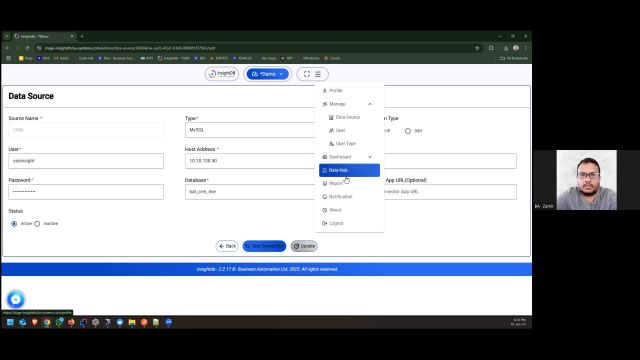Viewport: 640px width, 360px height.
Task: Collapse the Manage menu section
Action: click(349, 104)
